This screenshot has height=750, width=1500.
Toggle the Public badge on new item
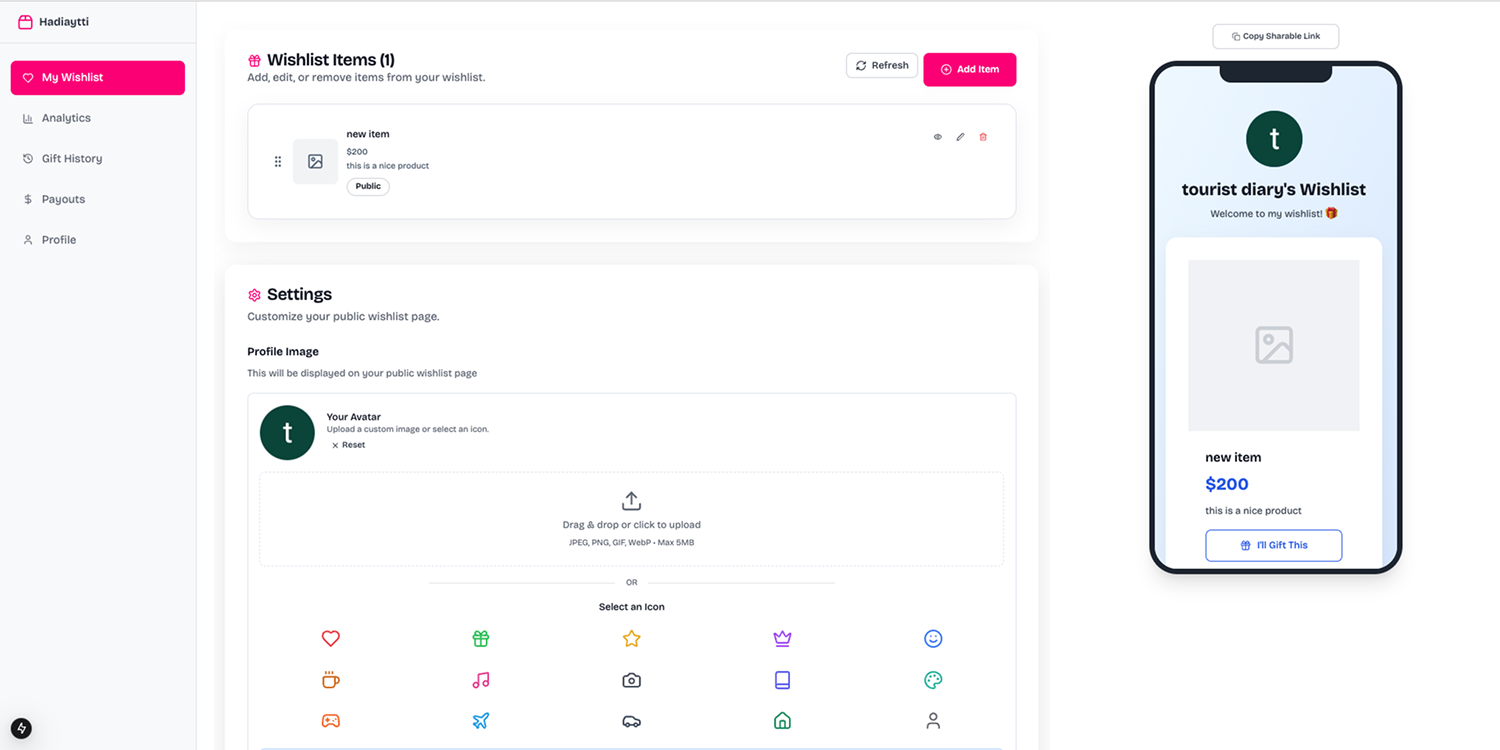(368, 186)
